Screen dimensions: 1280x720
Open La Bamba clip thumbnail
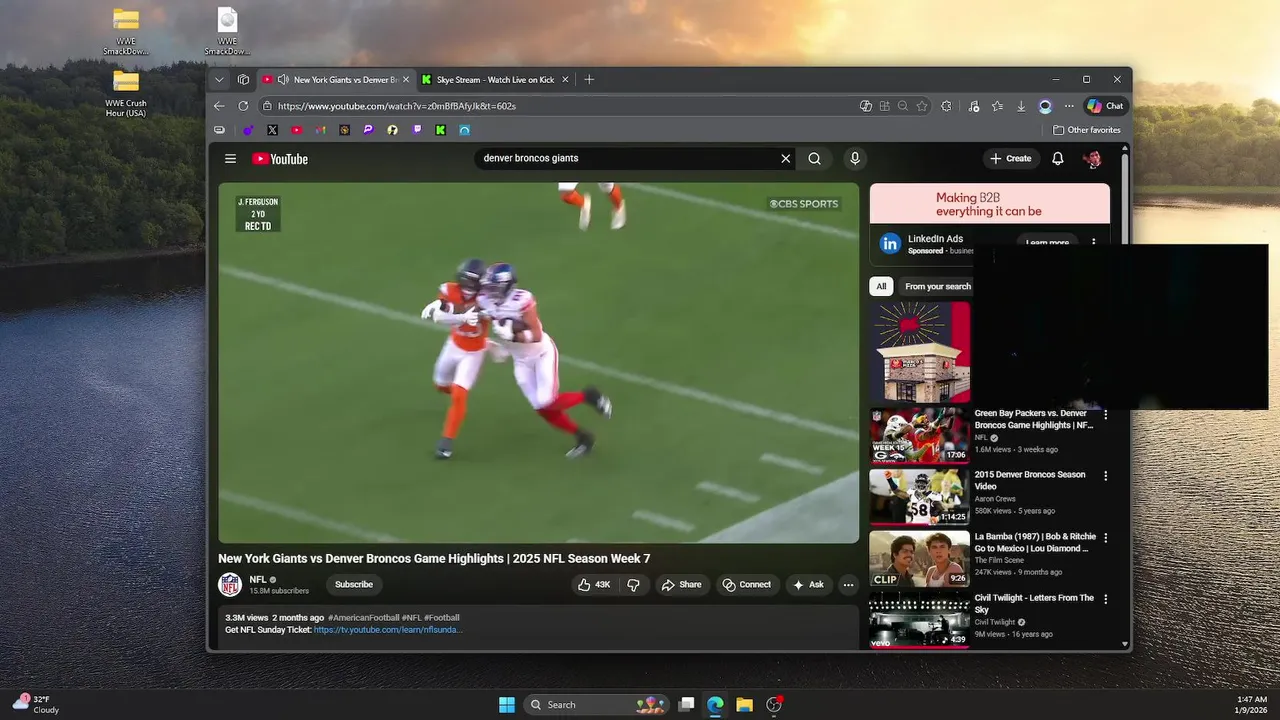[919, 558]
